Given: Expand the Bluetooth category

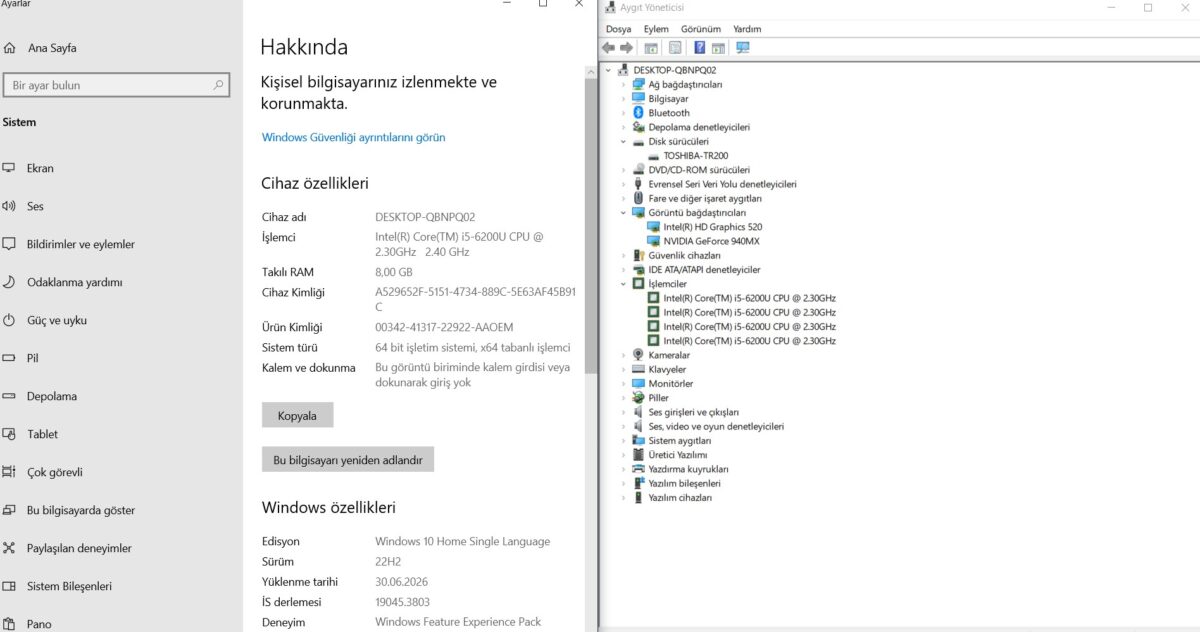Looking at the screenshot, I should [x=623, y=113].
